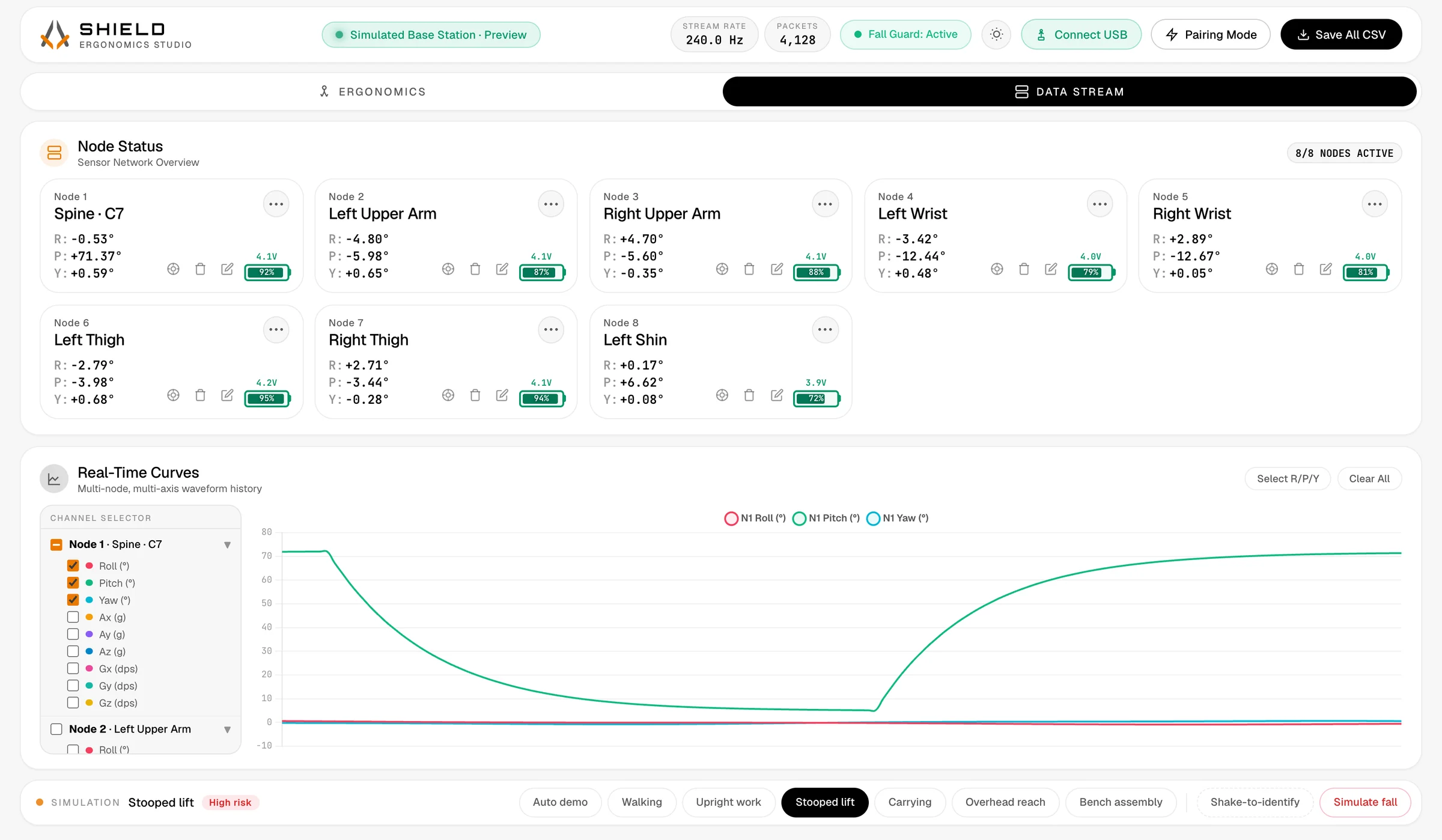Click trash icon on Right Wrist card
The image size is (1442, 840).
point(1298,269)
